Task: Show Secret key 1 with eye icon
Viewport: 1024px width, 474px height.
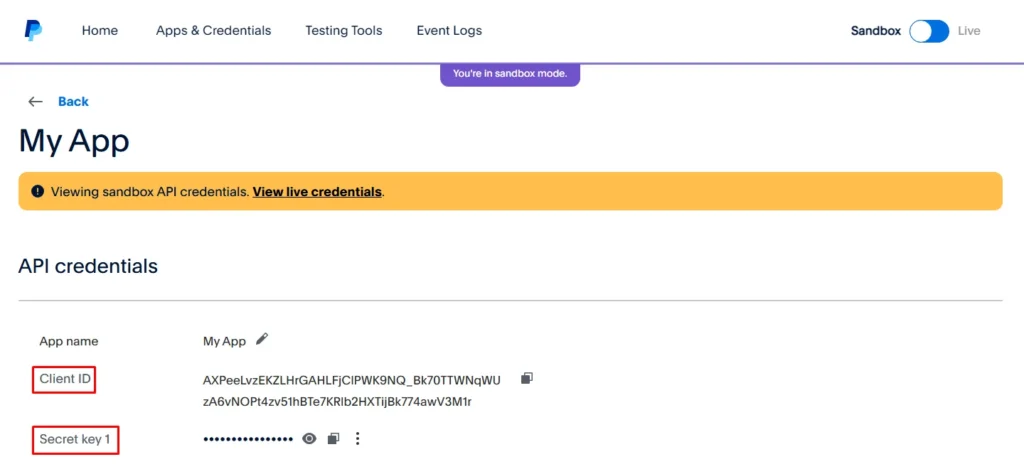Action: 310,439
